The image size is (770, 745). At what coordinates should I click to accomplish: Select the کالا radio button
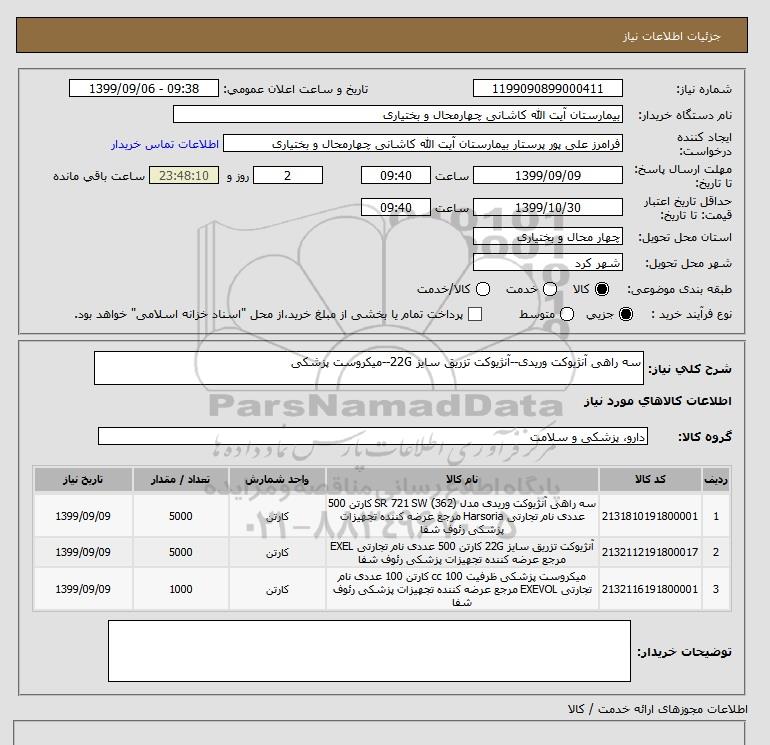(x=602, y=289)
